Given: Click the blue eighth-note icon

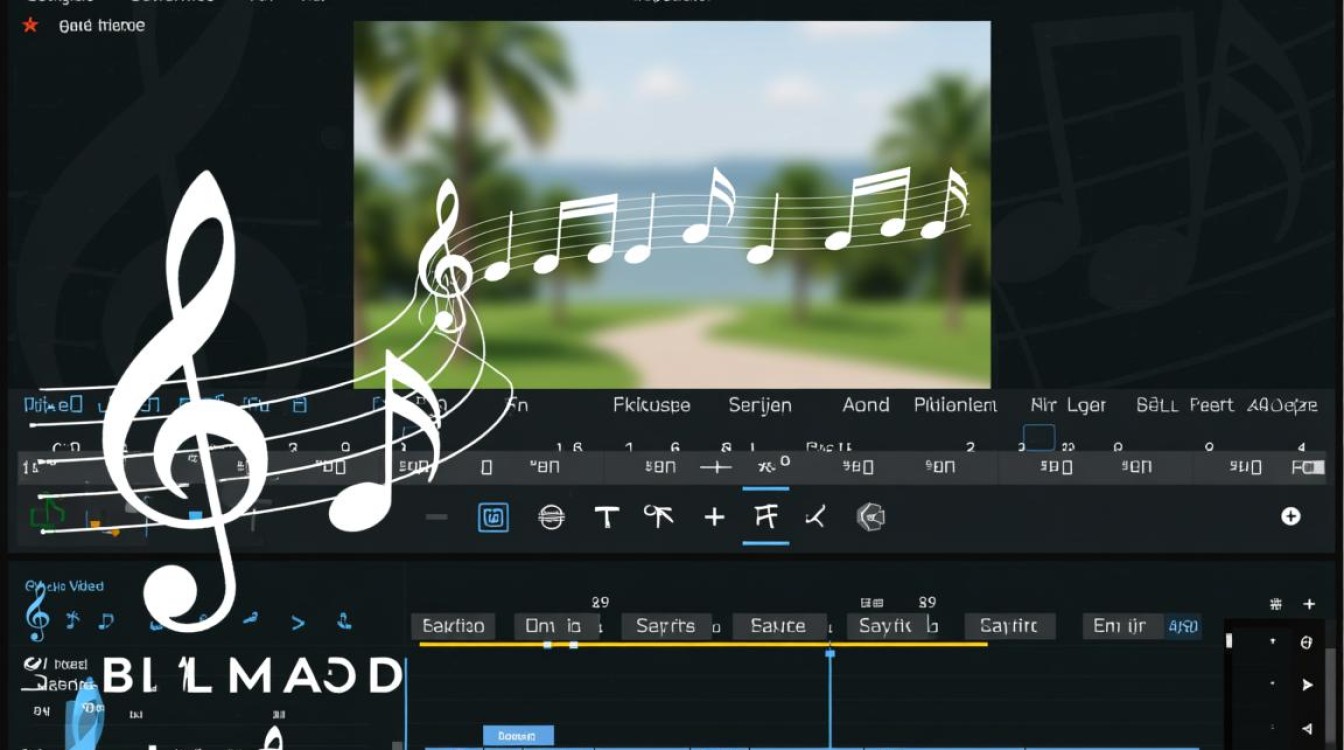Looking at the screenshot, I should [x=106, y=621].
